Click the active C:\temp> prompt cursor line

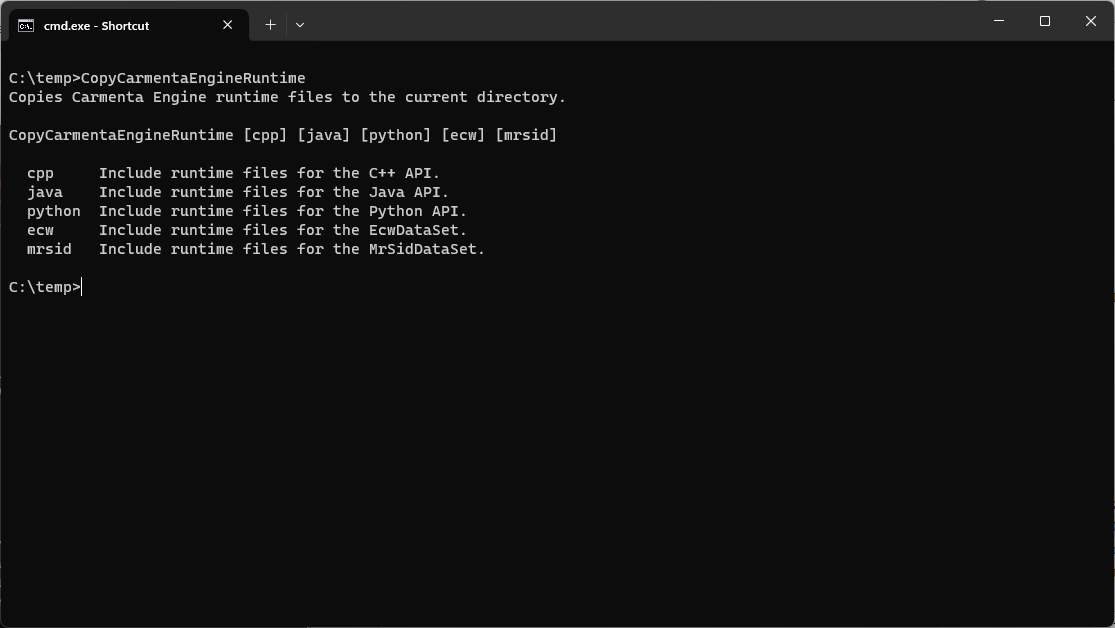(x=46, y=287)
